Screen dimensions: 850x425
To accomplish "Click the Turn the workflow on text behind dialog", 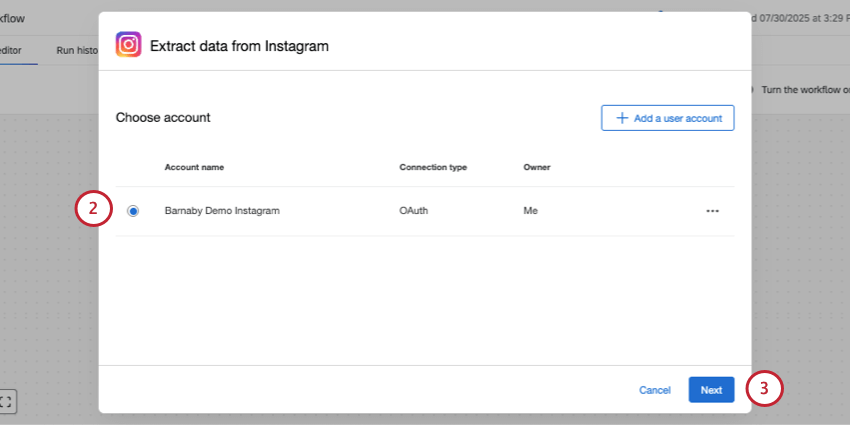I will click(805, 89).
